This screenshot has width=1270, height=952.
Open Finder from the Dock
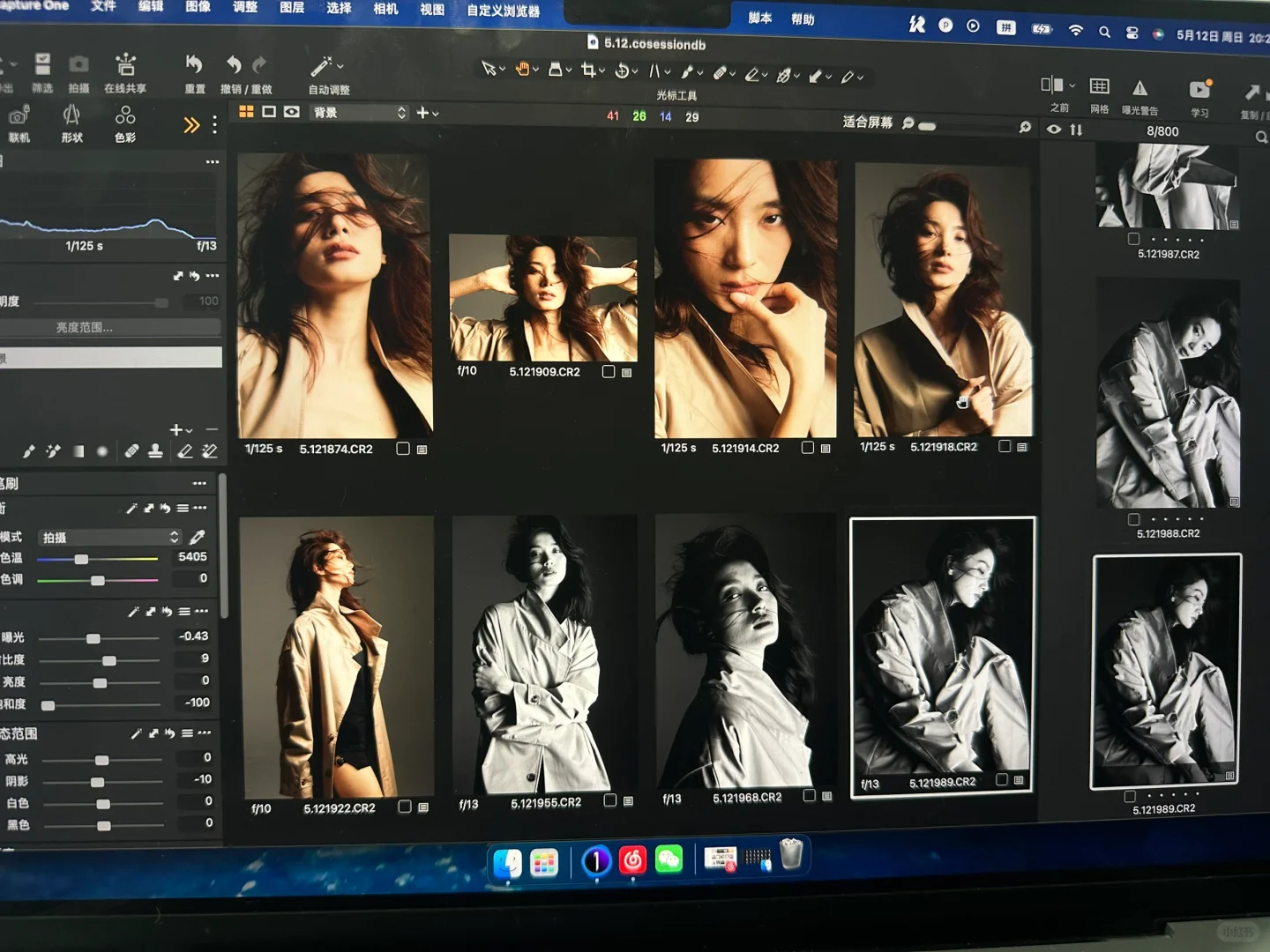click(507, 863)
